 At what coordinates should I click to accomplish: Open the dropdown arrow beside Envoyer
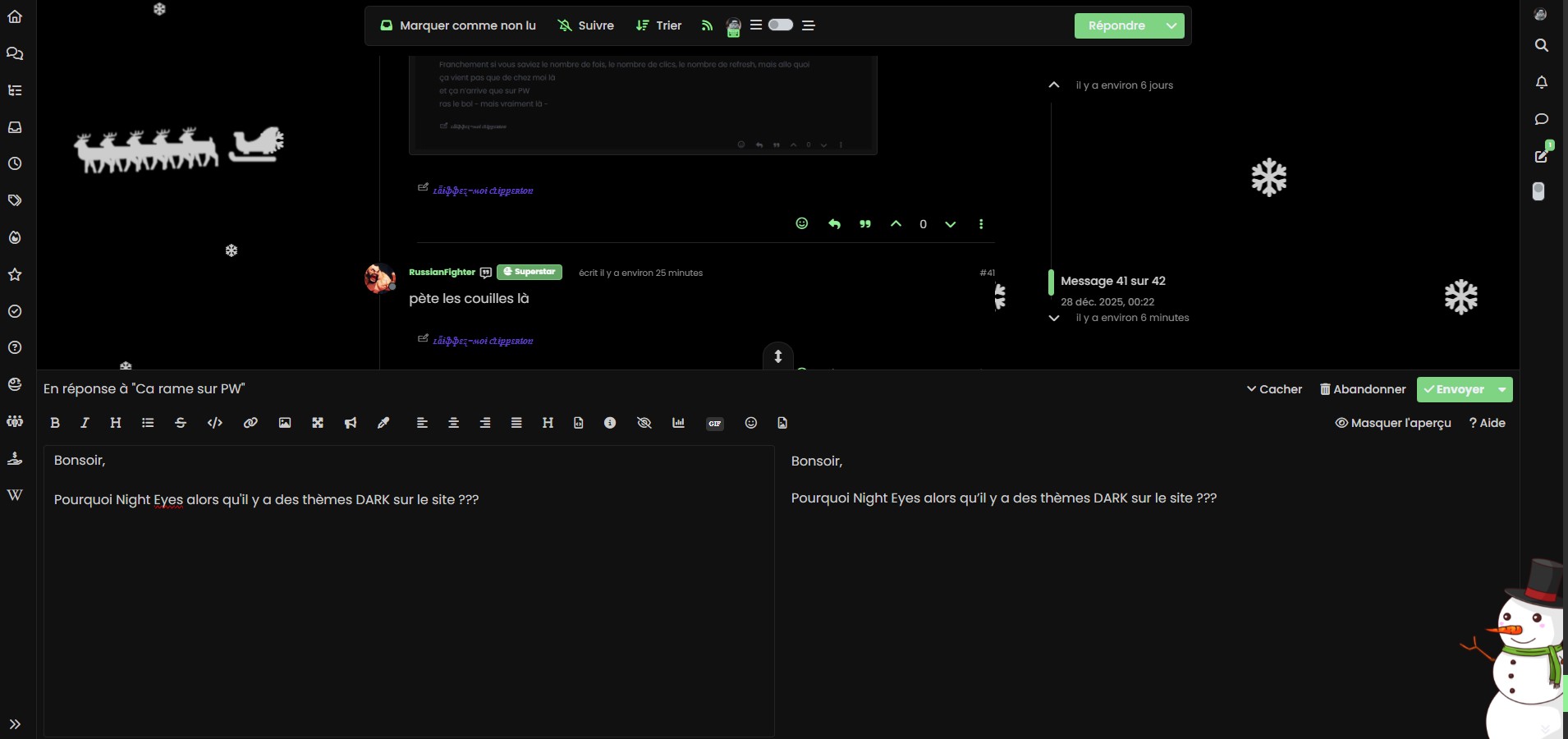[1502, 389]
